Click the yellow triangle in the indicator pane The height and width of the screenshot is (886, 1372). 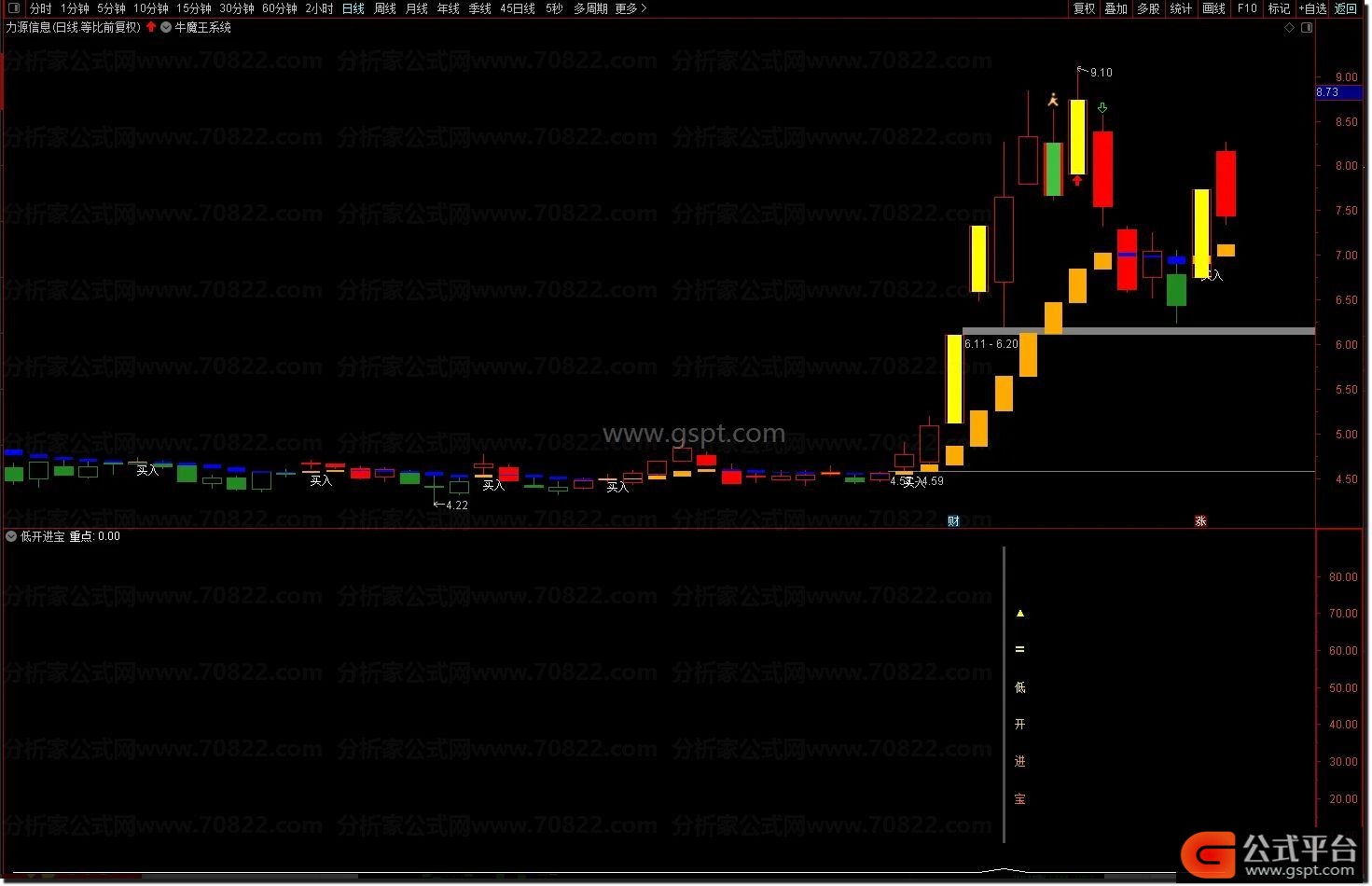[x=1019, y=613]
